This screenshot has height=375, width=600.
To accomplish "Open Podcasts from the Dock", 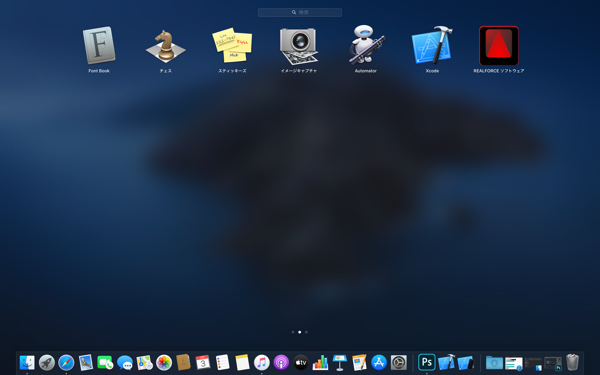I will coord(281,362).
